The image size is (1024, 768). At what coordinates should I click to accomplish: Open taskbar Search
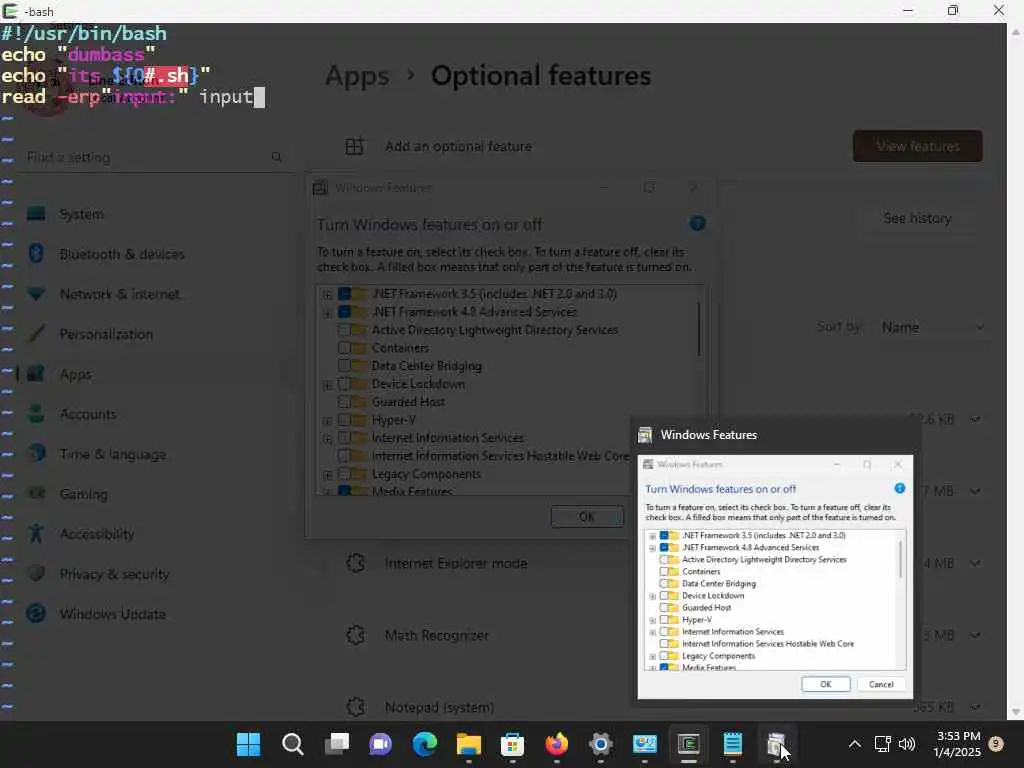pyautogui.click(x=293, y=744)
